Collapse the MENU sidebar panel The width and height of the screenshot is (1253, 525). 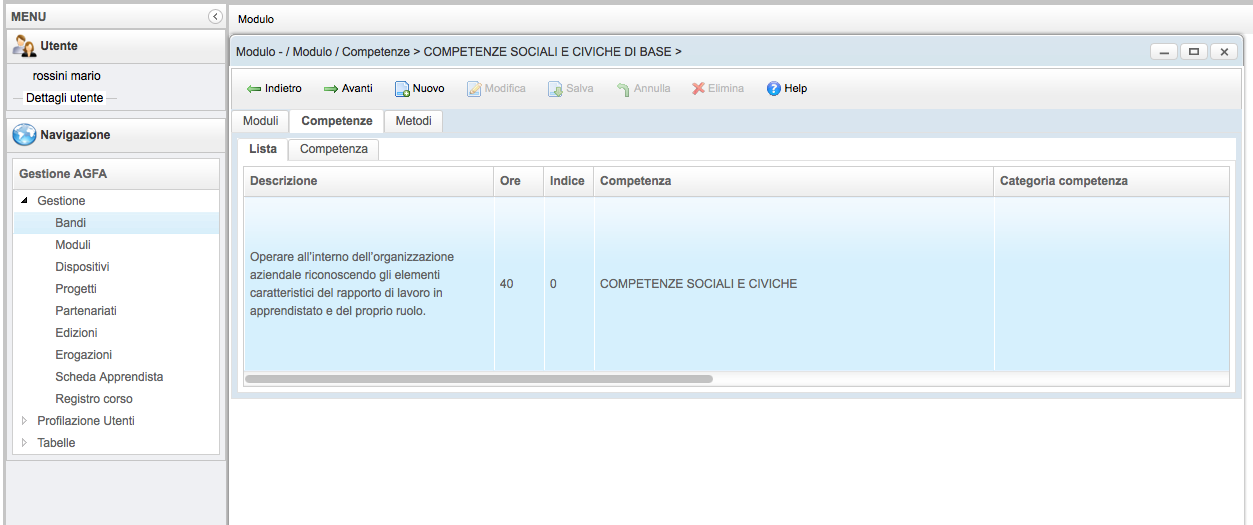coord(215,17)
